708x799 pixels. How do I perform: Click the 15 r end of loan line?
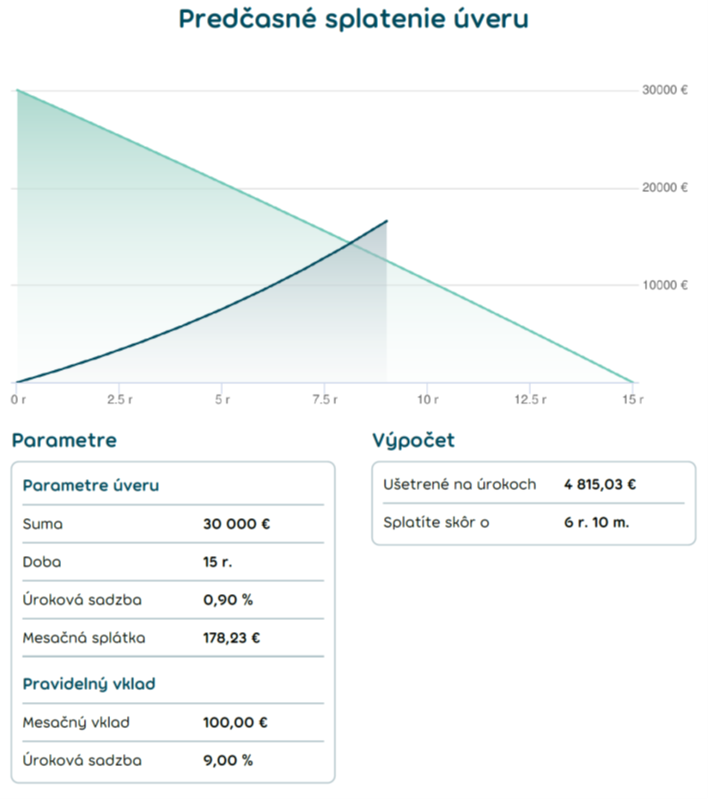point(633,400)
